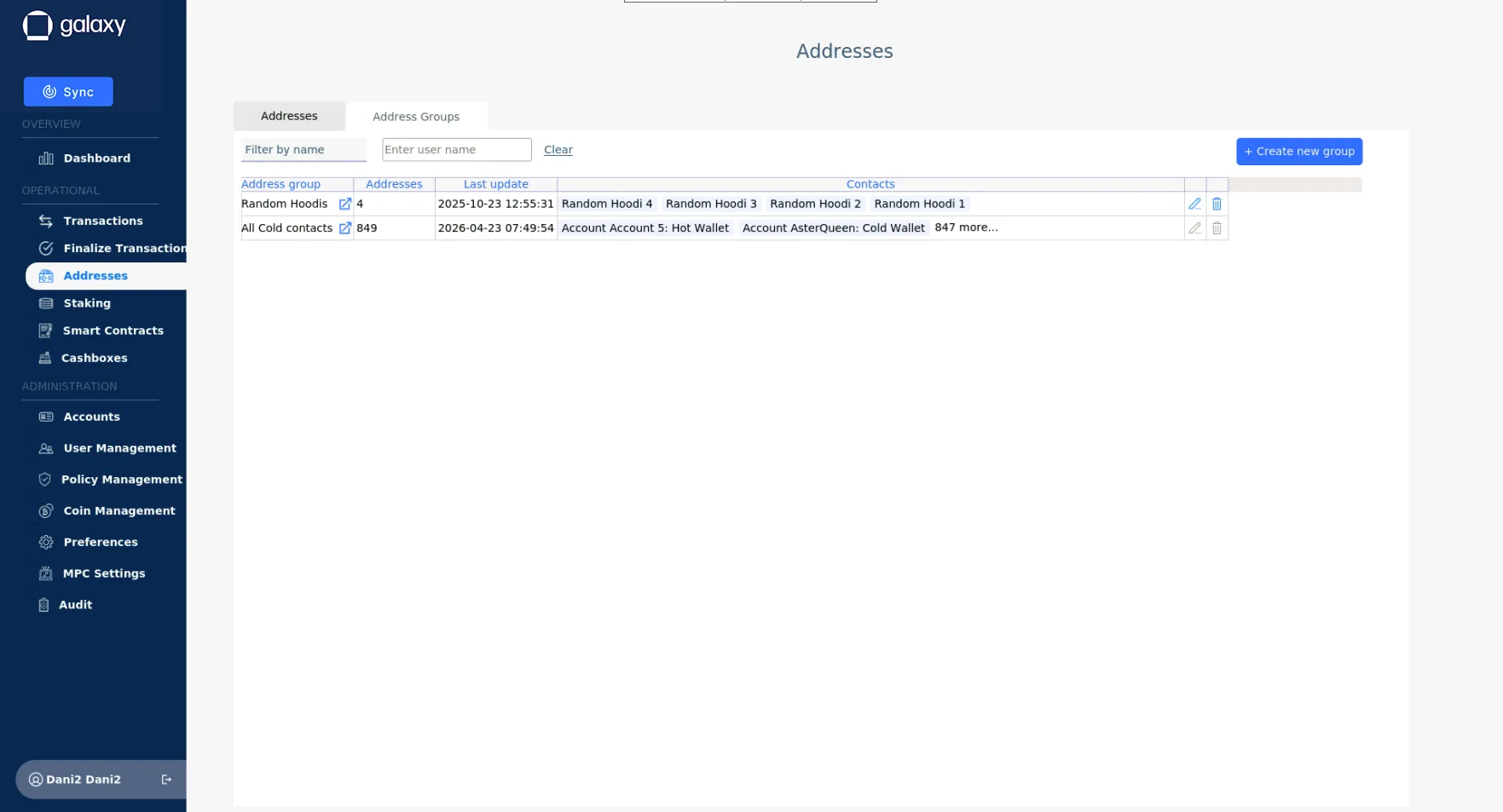The image size is (1503, 812).
Task: Click the Coin Management coin icon
Action: [x=46, y=511]
